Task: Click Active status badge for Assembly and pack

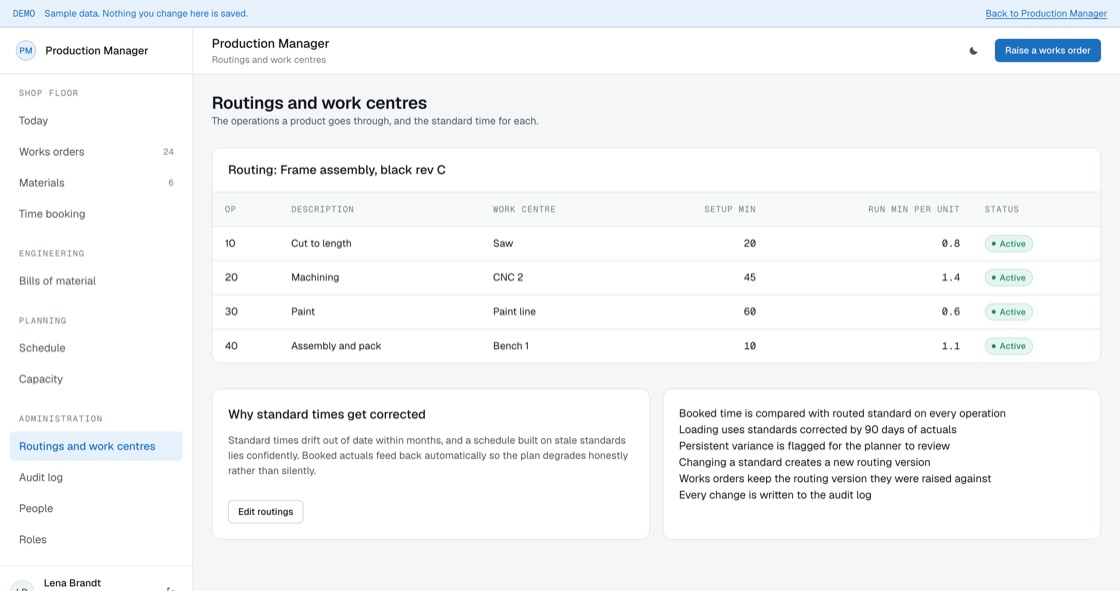Action: tap(1009, 346)
